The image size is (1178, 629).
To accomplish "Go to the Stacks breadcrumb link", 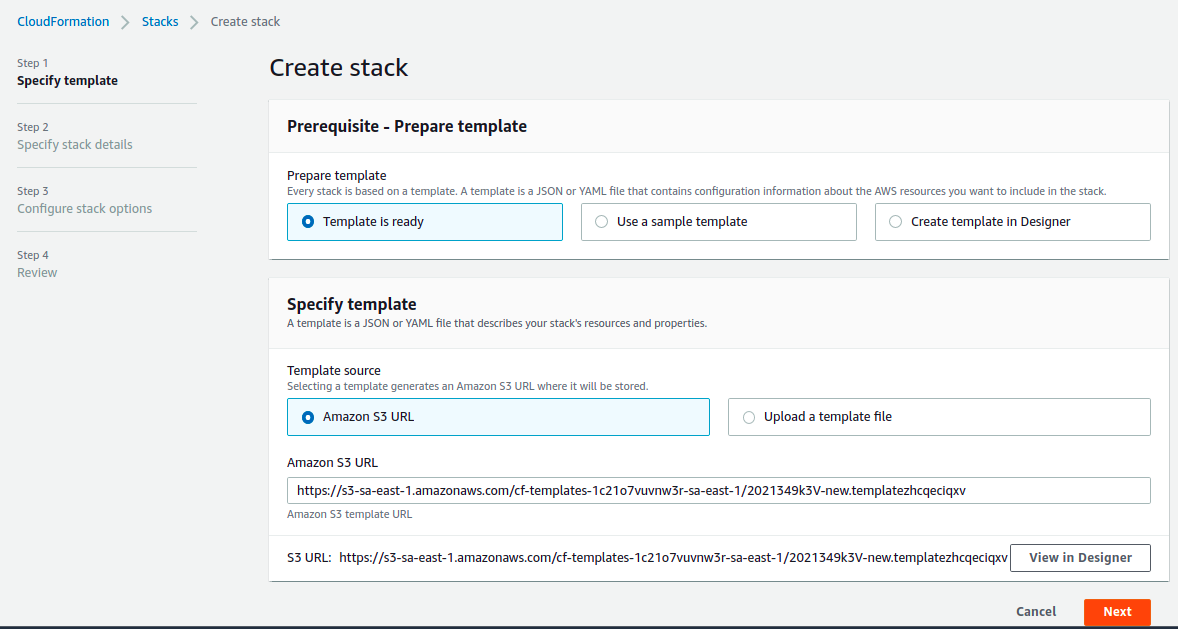I will [x=160, y=22].
